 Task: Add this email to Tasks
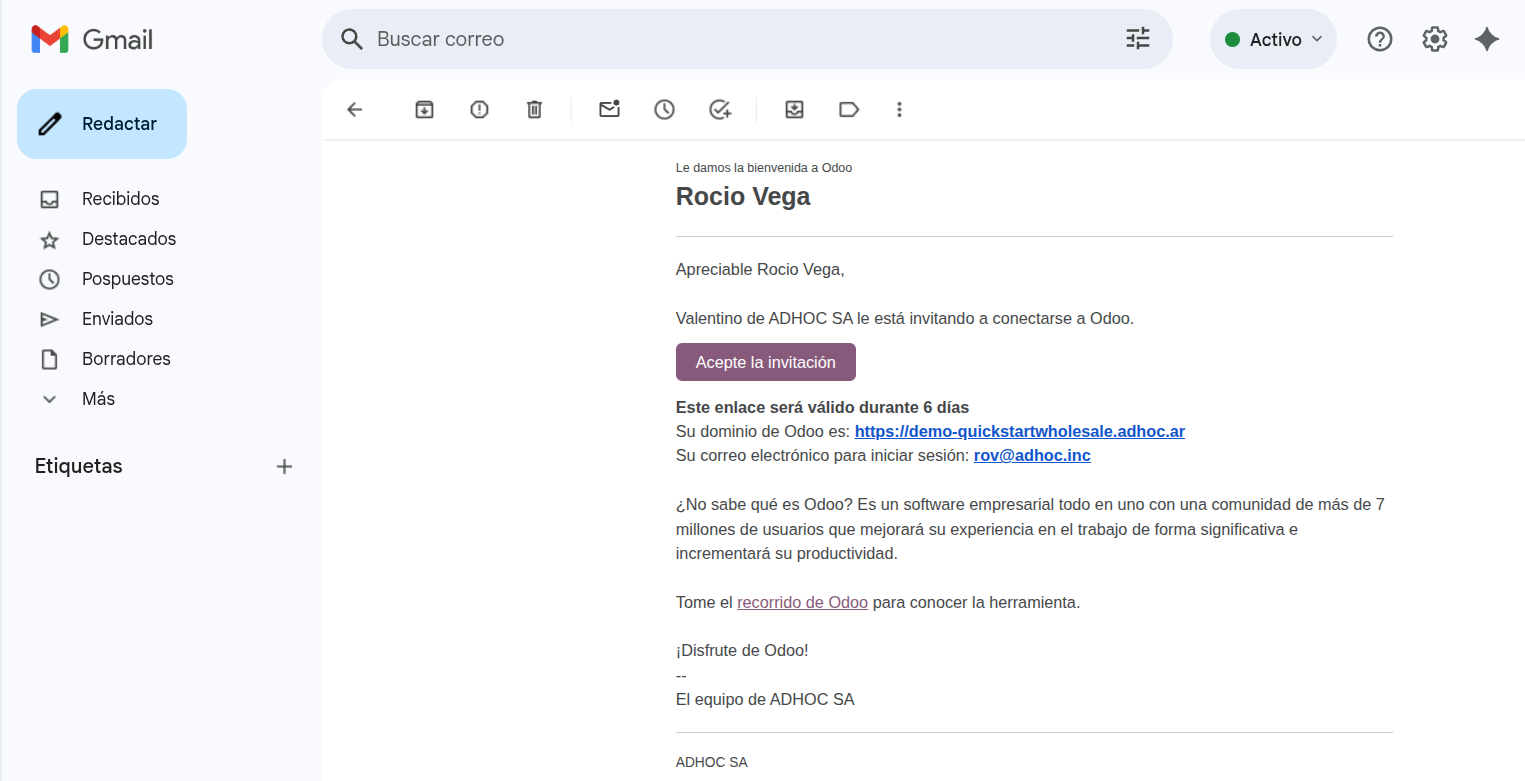(x=720, y=110)
